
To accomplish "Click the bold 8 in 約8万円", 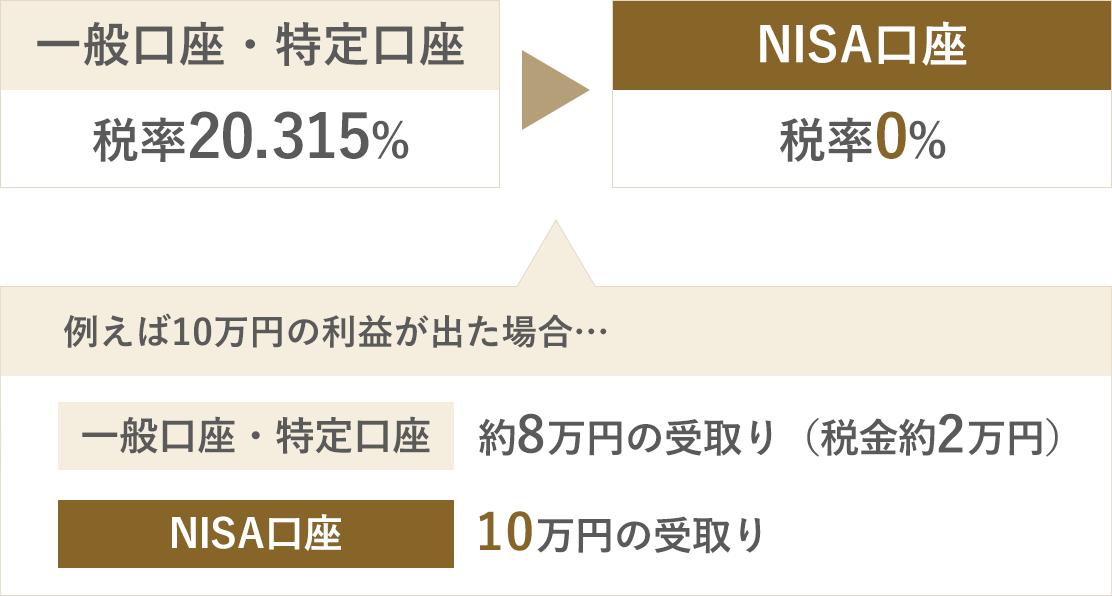I will click(529, 438).
